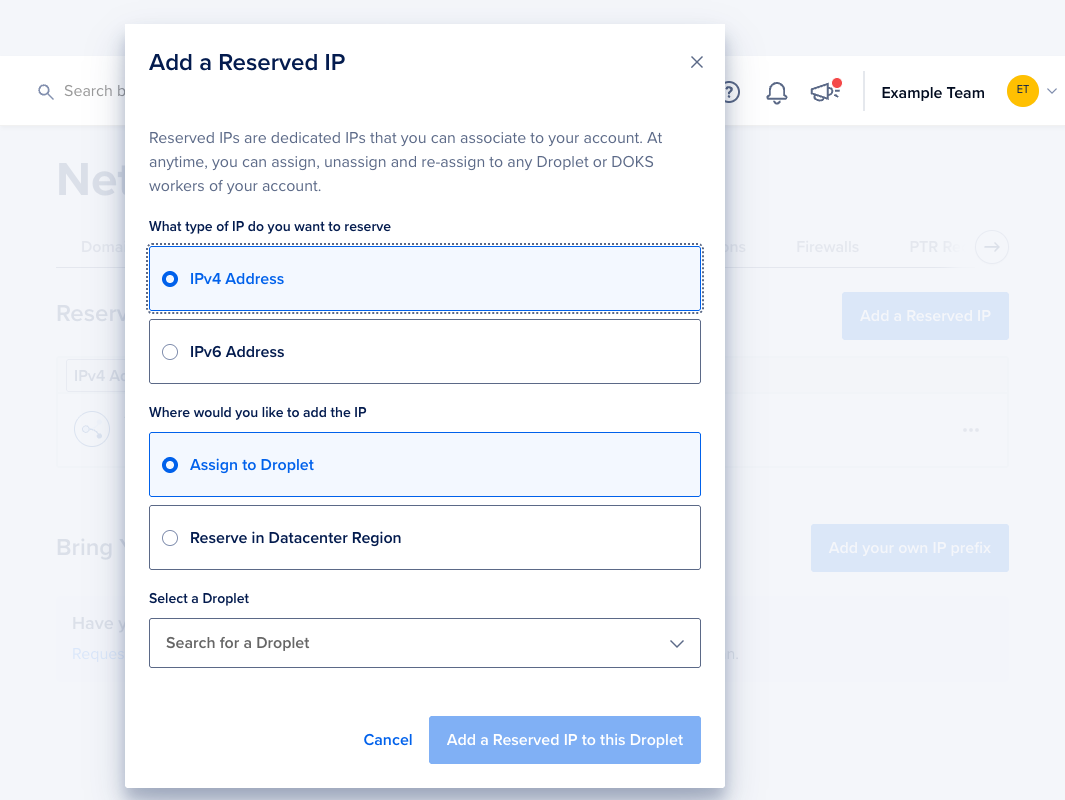
Task: Open the notifications bell icon
Action: coord(776,92)
